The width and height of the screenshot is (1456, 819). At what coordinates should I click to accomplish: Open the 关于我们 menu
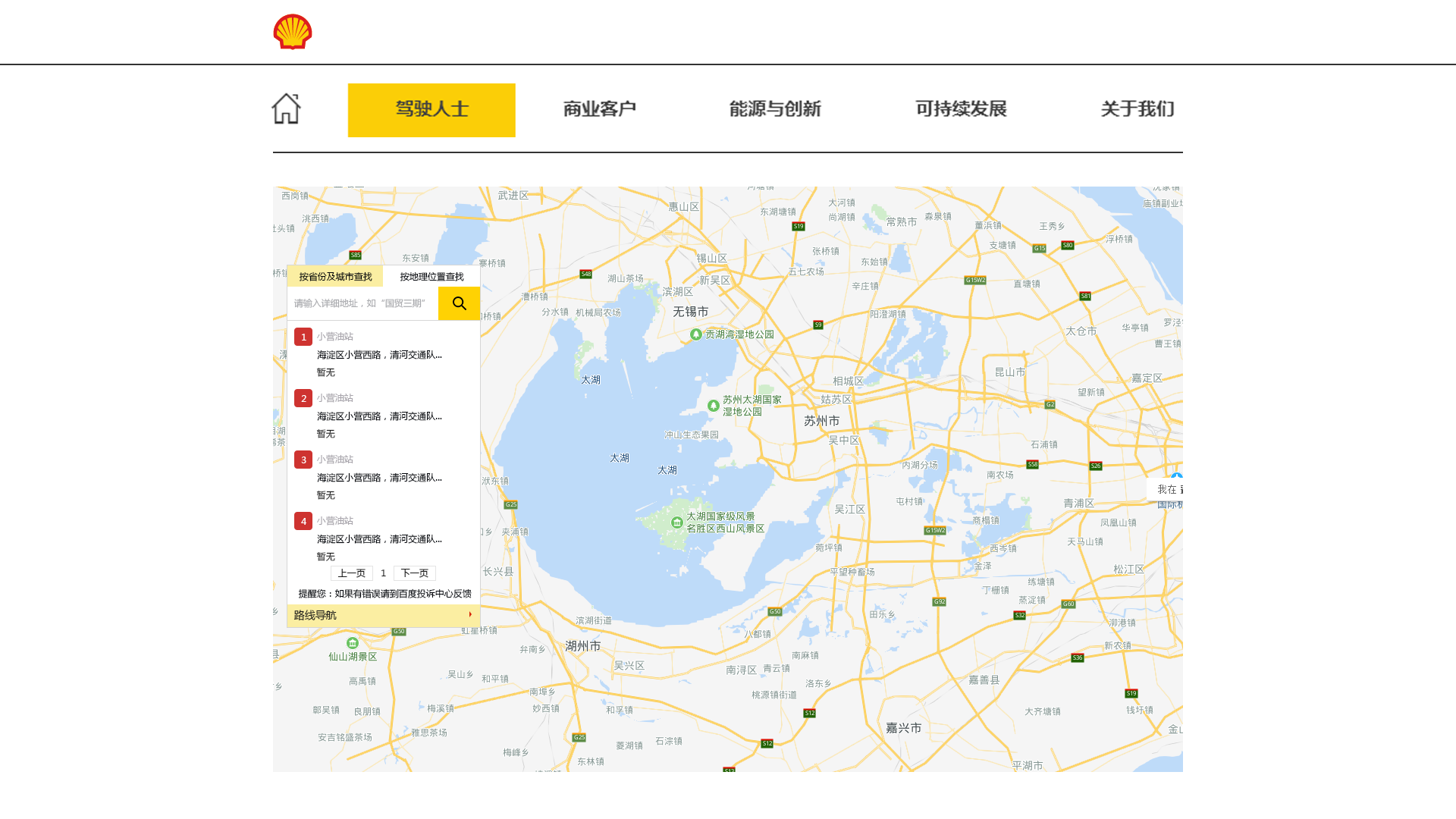tap(1137, 109)
